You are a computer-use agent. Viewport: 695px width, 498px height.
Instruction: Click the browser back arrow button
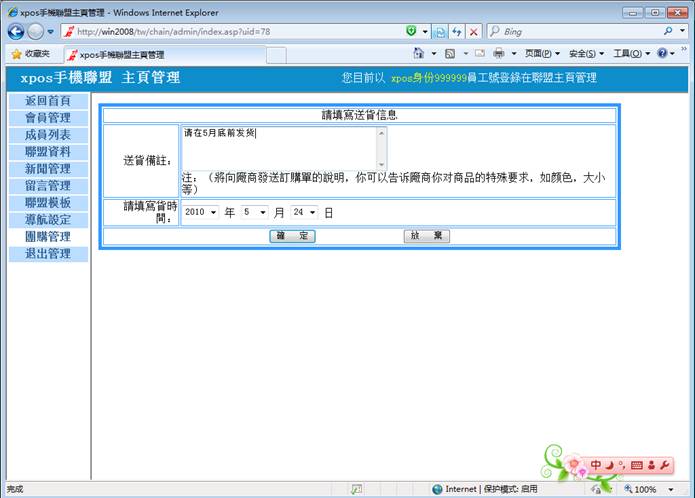(15, 32)
